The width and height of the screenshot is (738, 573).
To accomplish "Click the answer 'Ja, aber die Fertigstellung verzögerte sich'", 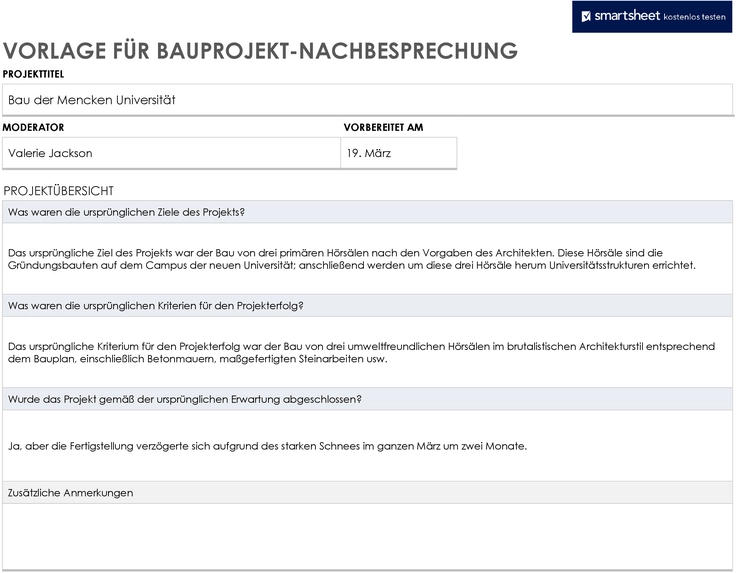I will [368, 445].
